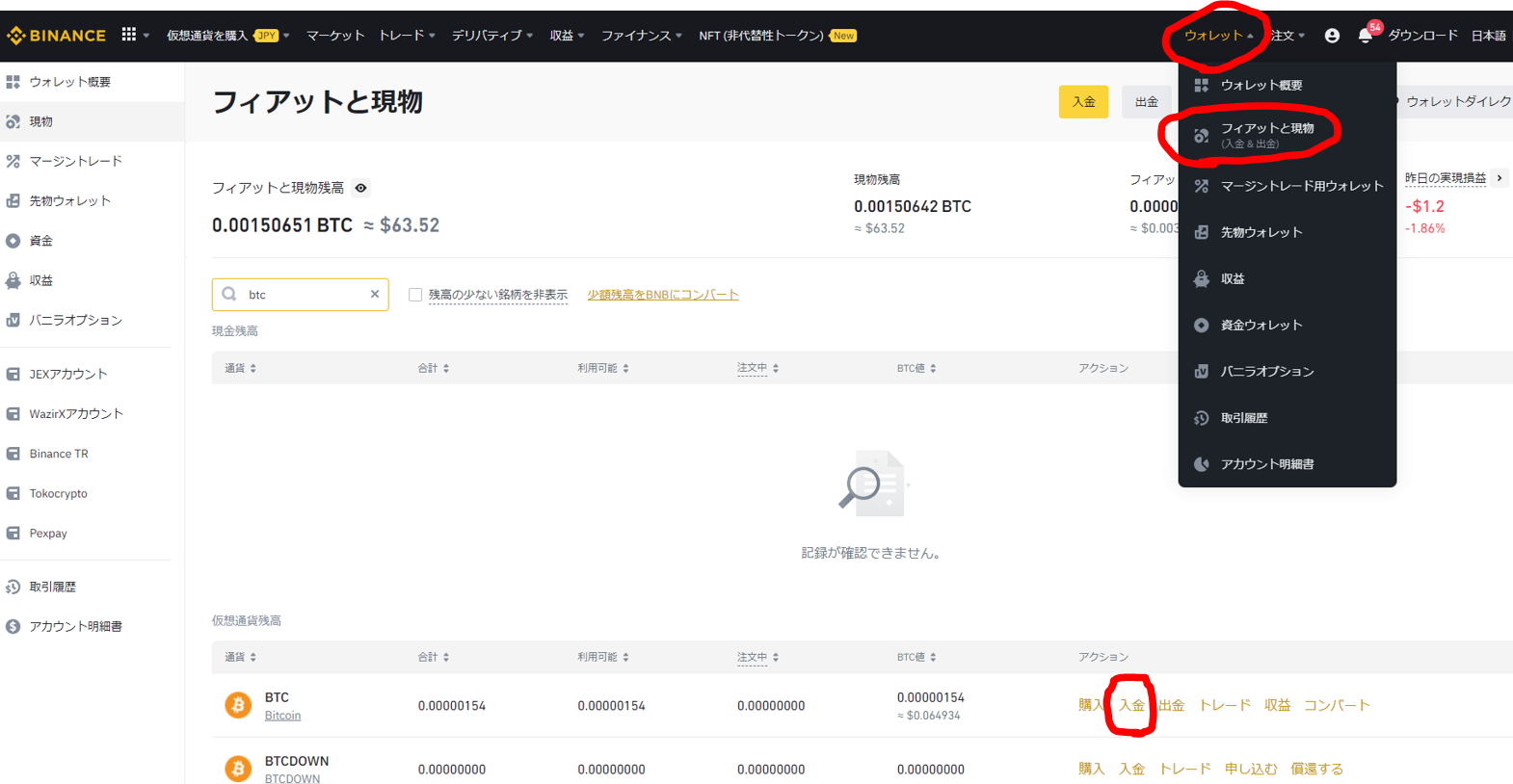
Task: Click sidebar 収益 icon
Action: (x=13, y=280)
